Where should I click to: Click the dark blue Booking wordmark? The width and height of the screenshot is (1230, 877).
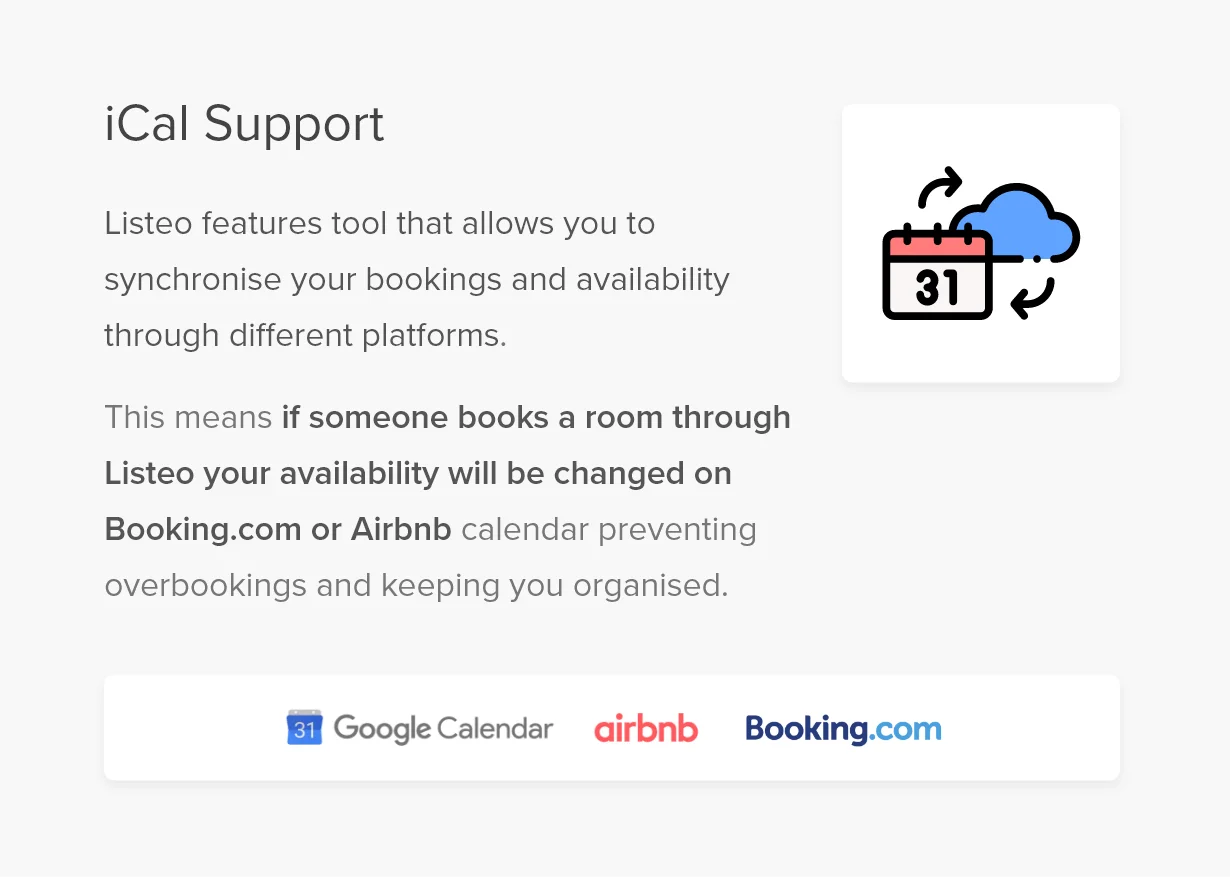[806, 728]
